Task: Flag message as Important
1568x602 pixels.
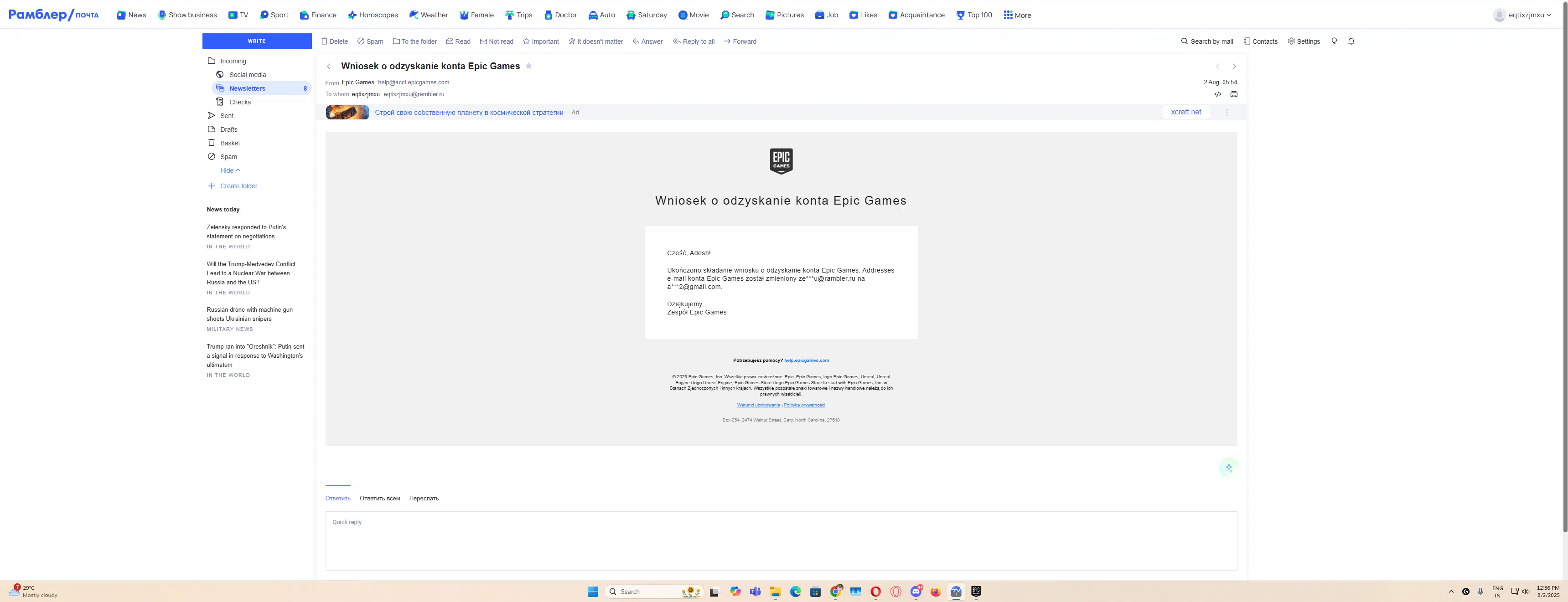Action: [540, 41]
